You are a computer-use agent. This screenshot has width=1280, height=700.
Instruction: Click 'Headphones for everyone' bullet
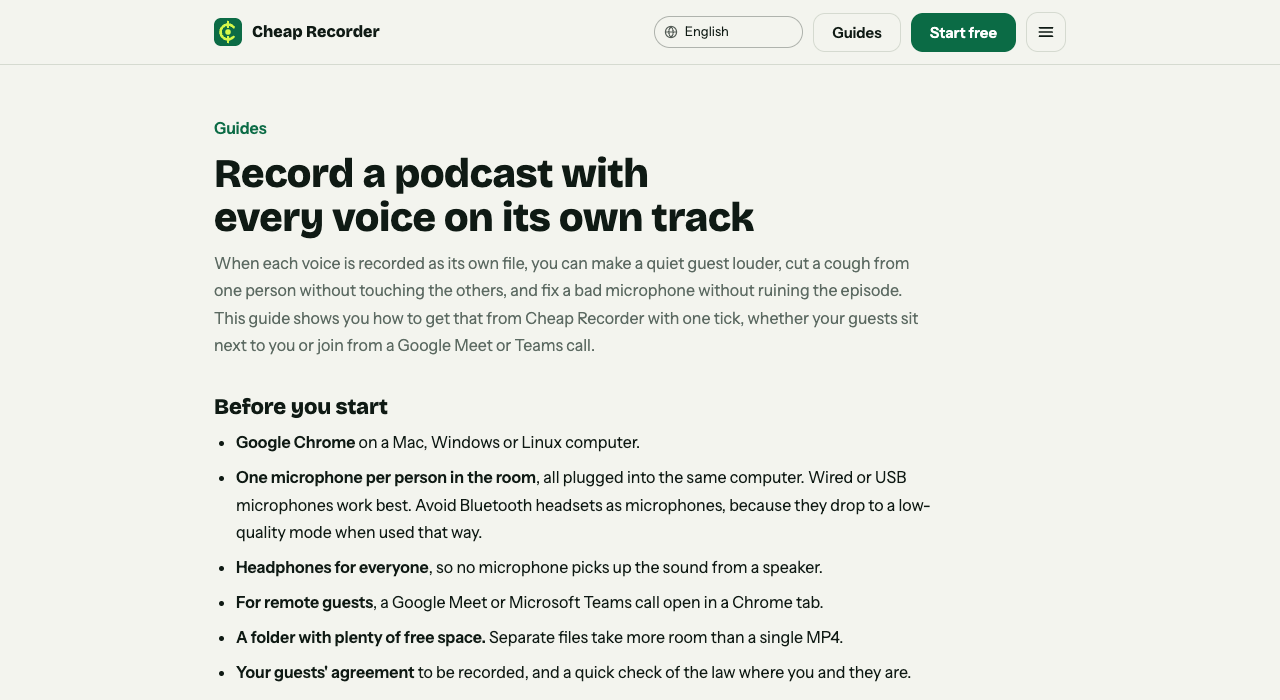[332, 567]
